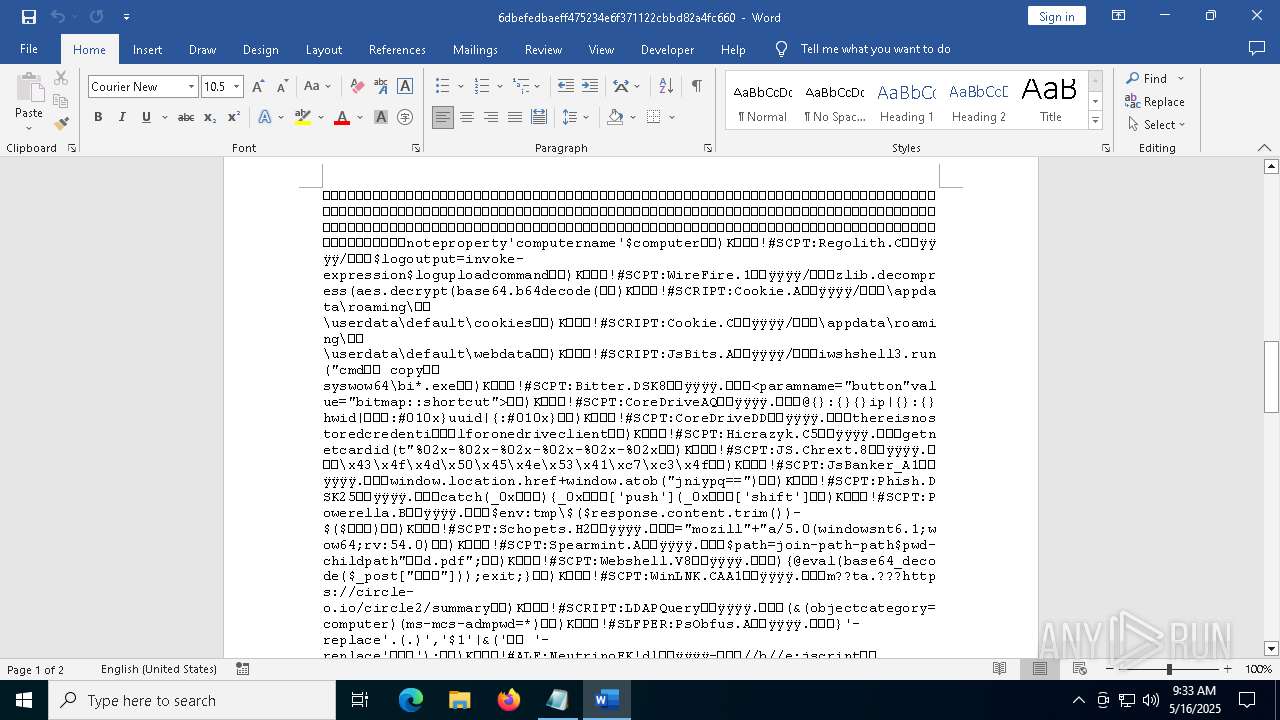
Task: Apply character border icon
Action: coord(405,87)
